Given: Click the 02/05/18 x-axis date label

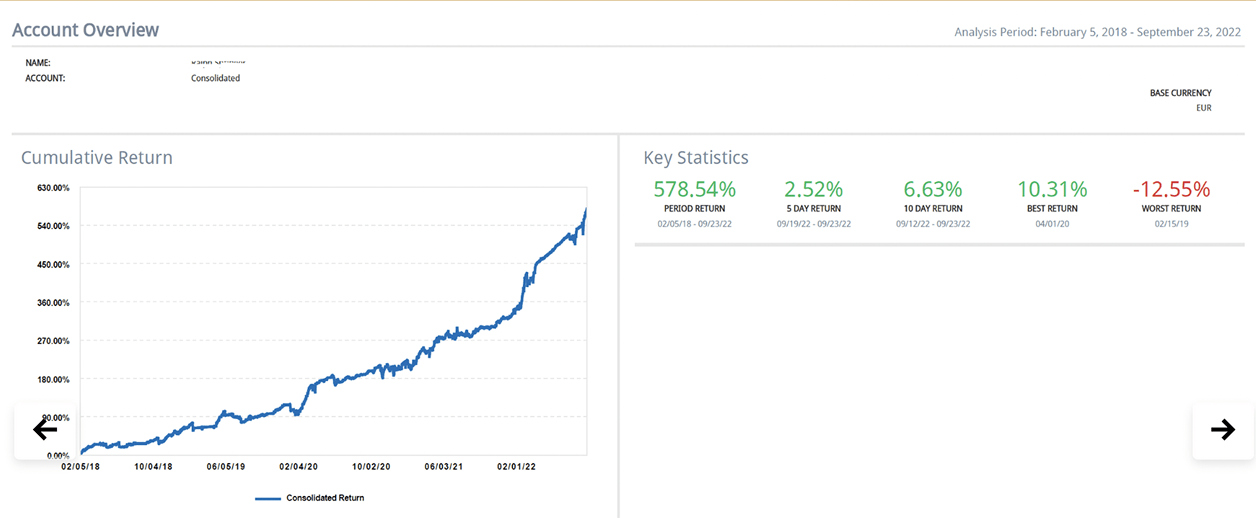Looking at the screenshot, I should 80,466.
